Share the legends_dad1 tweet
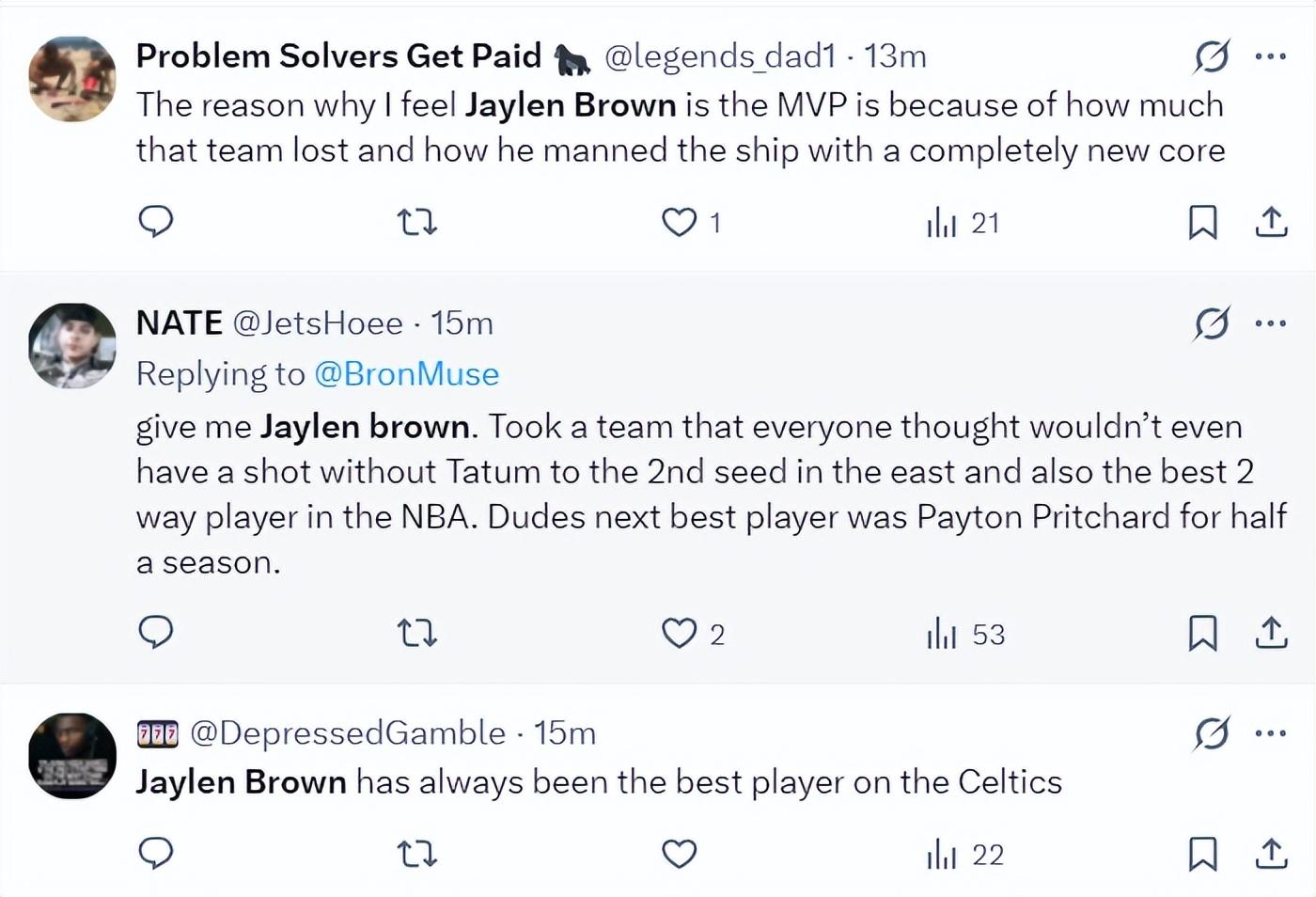The height and width of the screenshot is (897, 1316). click(1271, 223)
